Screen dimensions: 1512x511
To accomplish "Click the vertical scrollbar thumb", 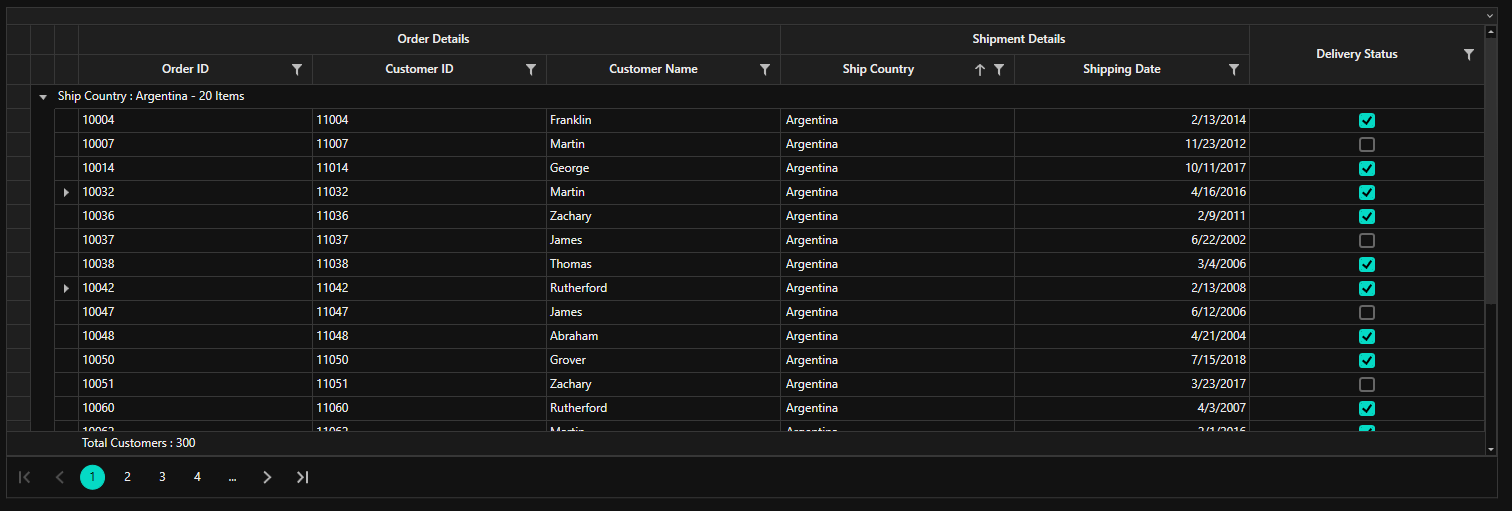I will (x=1490, y=170).
